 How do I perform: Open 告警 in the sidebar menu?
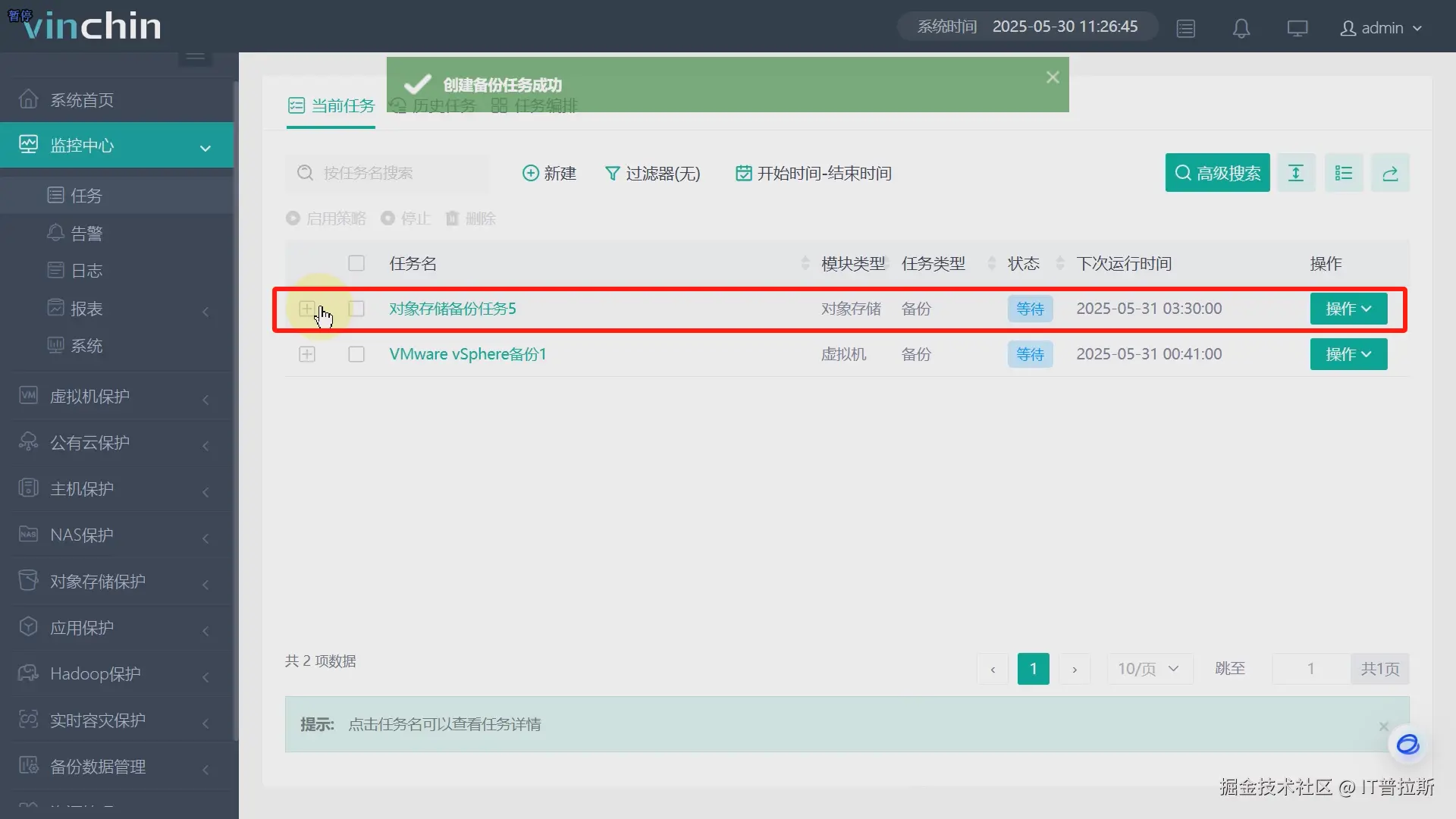(86, 234)
